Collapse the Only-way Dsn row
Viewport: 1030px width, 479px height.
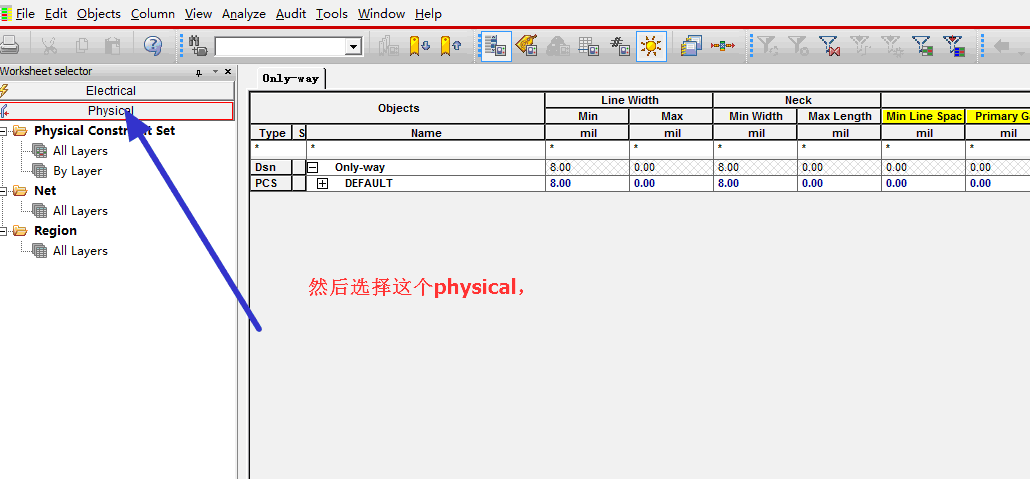(313, 168)
